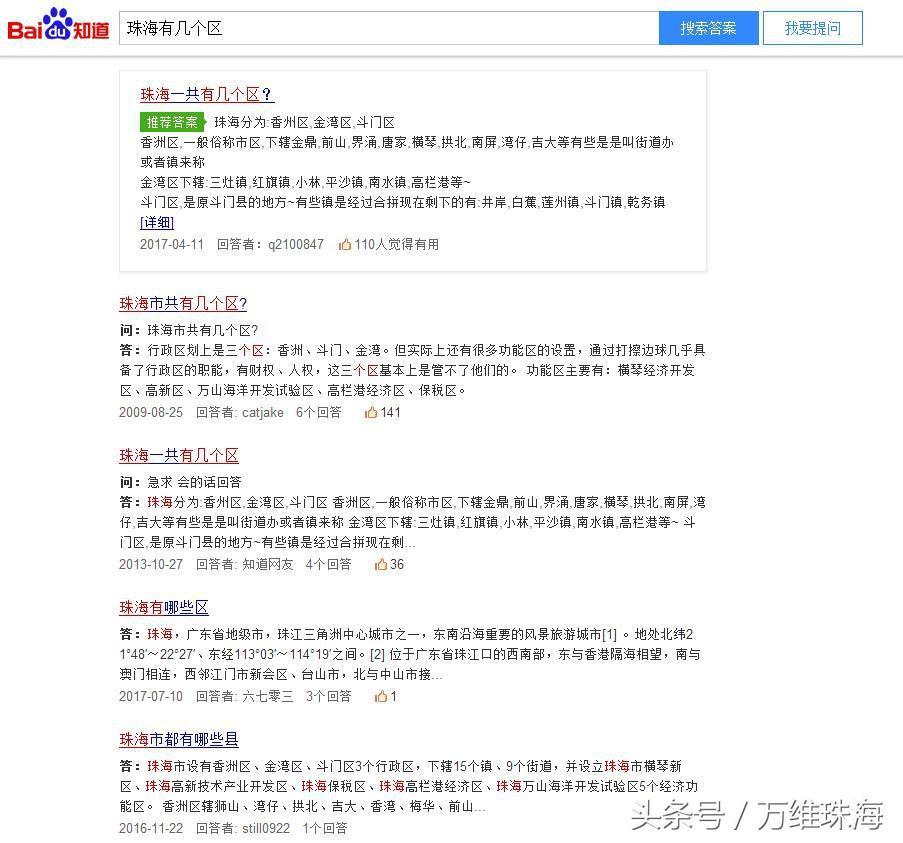Click 4个回答 under the 知道网友 answer
903x843 pixels.
click(328, 564)
